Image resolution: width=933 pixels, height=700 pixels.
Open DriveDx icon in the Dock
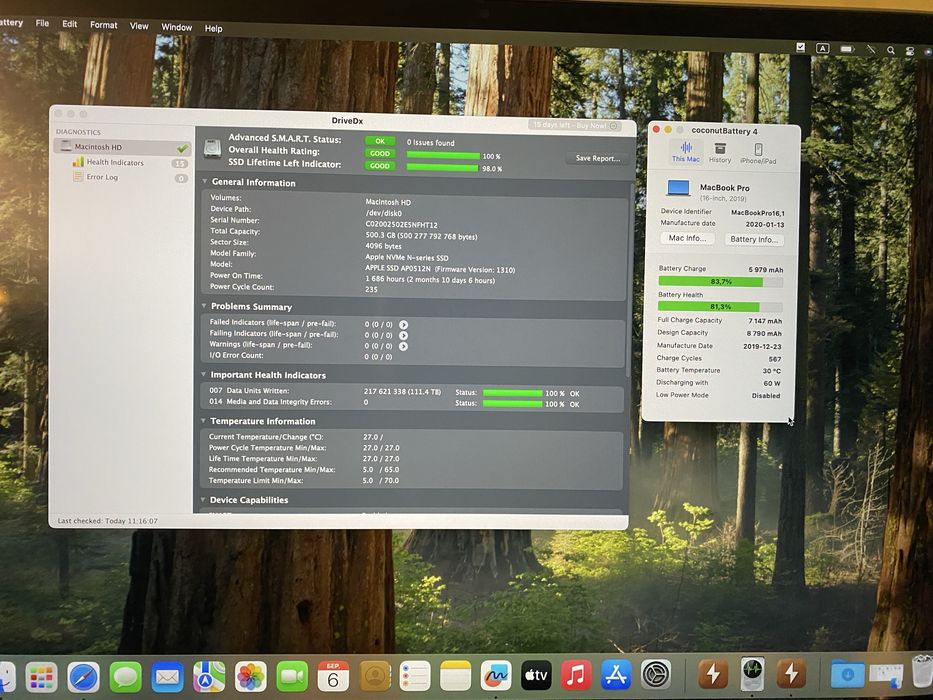click(753, 673)
